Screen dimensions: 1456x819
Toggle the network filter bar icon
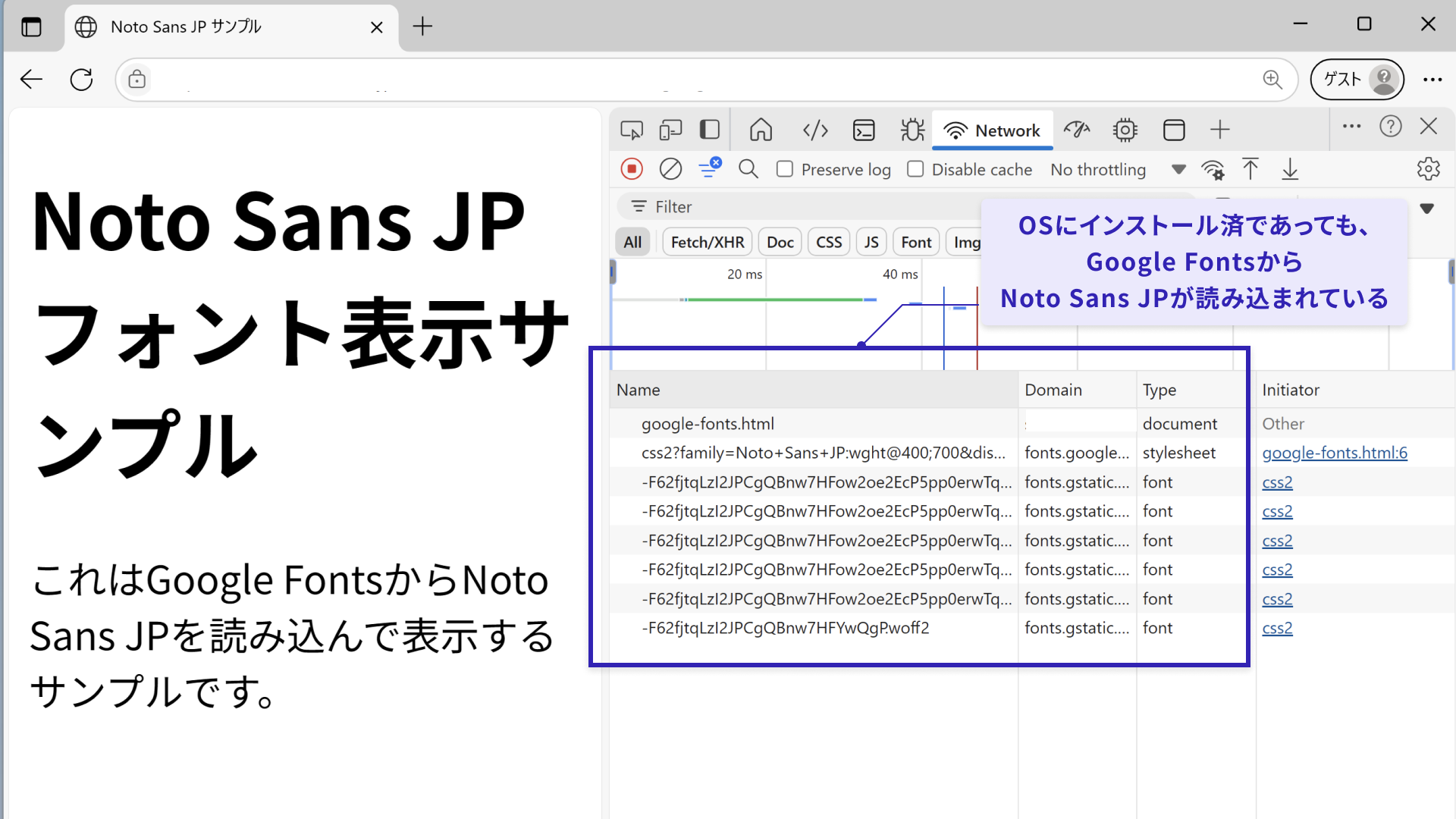click(x=710, y=168)
